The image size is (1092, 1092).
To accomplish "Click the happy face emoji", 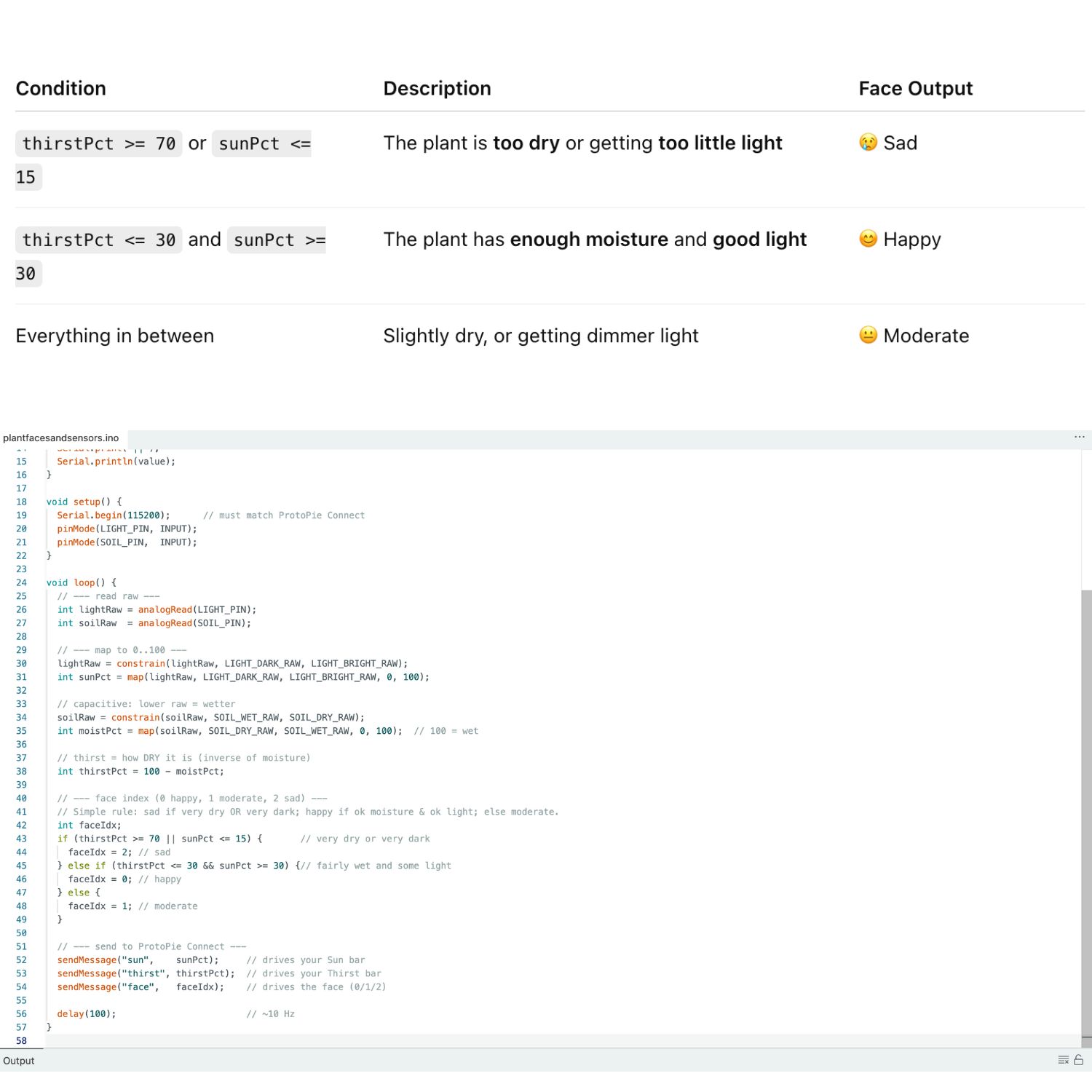I will coord(868,239).
